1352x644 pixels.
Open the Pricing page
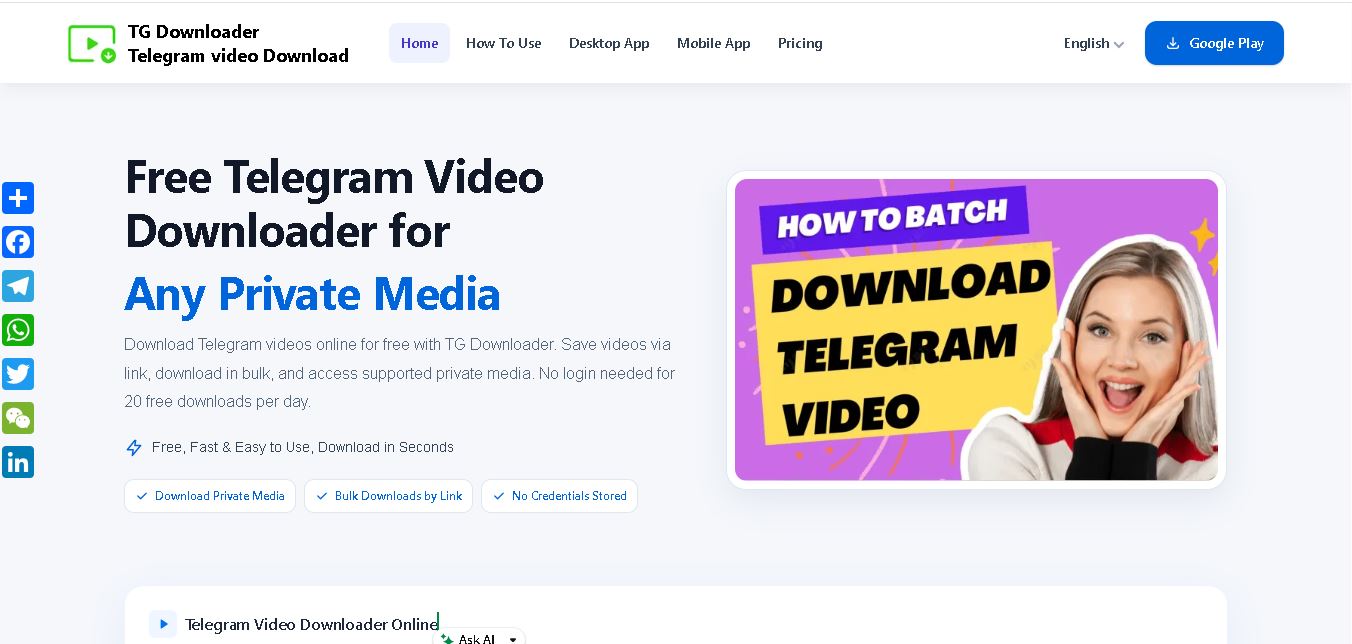pos(800,43)
